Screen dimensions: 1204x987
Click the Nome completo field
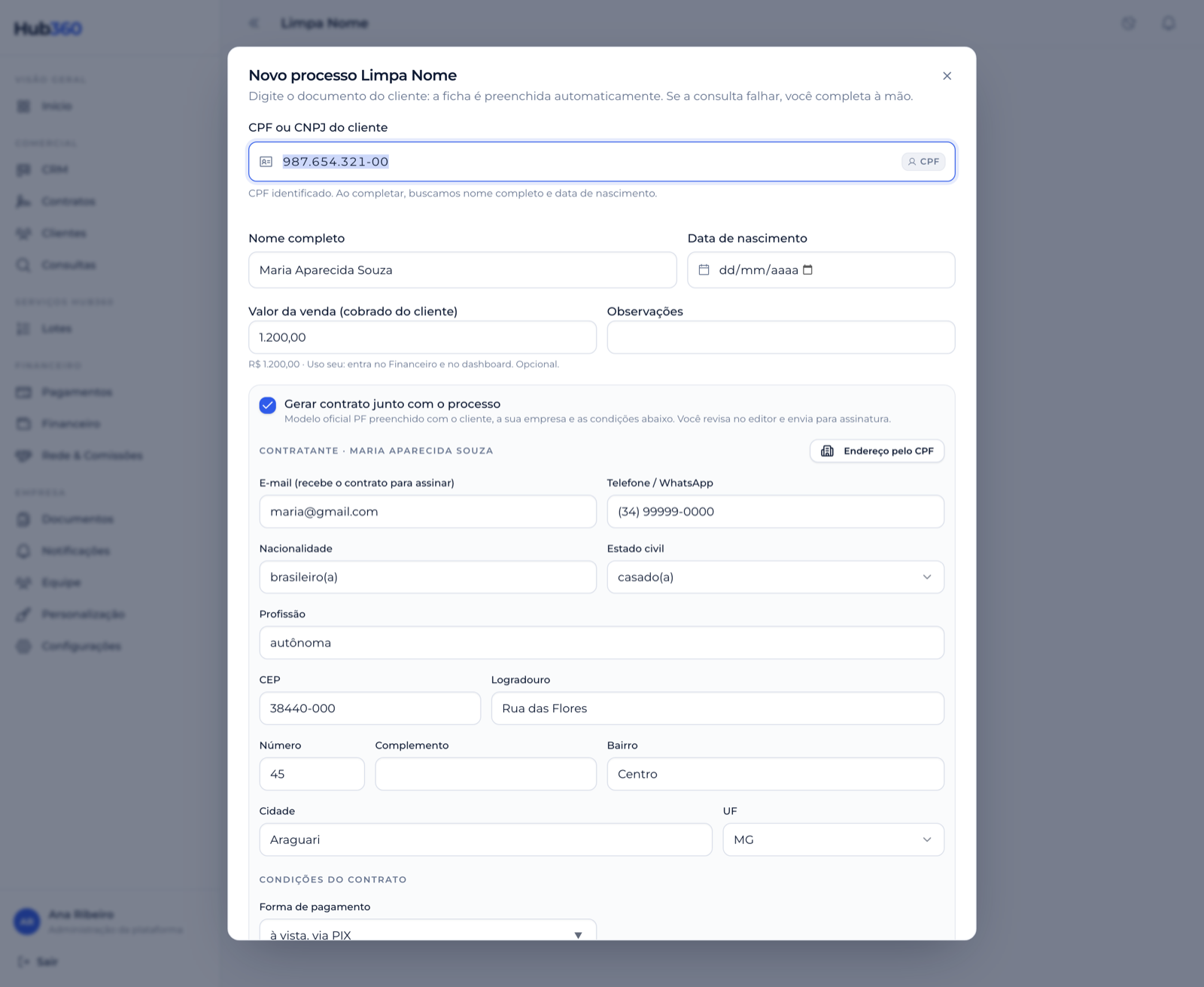pyautogui.click(x=463, y=270)
